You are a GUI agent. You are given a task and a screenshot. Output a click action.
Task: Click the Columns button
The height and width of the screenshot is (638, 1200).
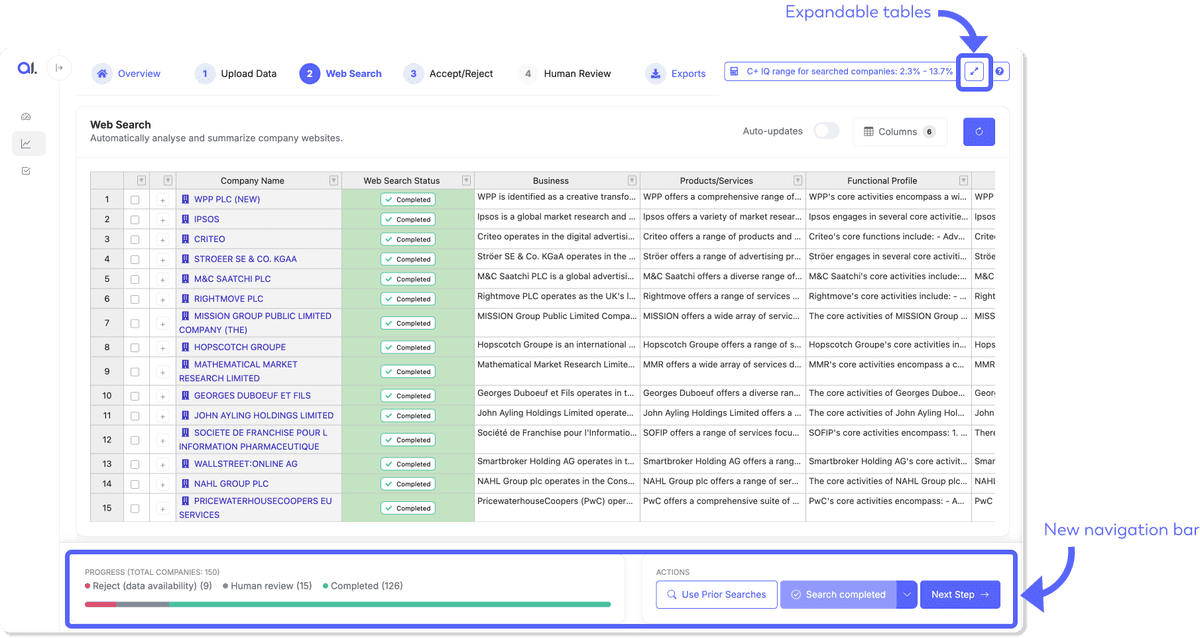click(x=900, y=132)
